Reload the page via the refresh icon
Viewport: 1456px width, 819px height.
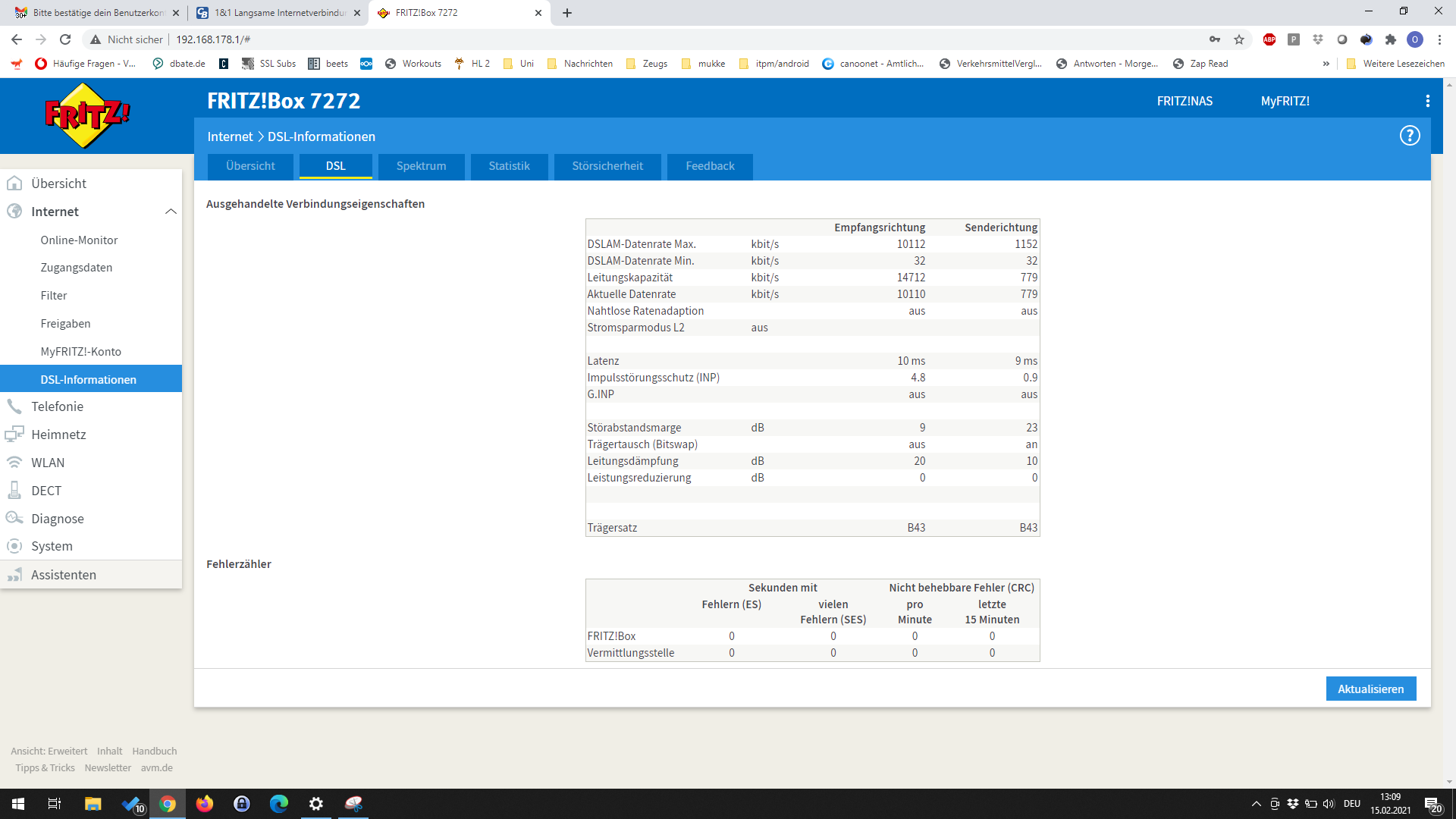65,39
